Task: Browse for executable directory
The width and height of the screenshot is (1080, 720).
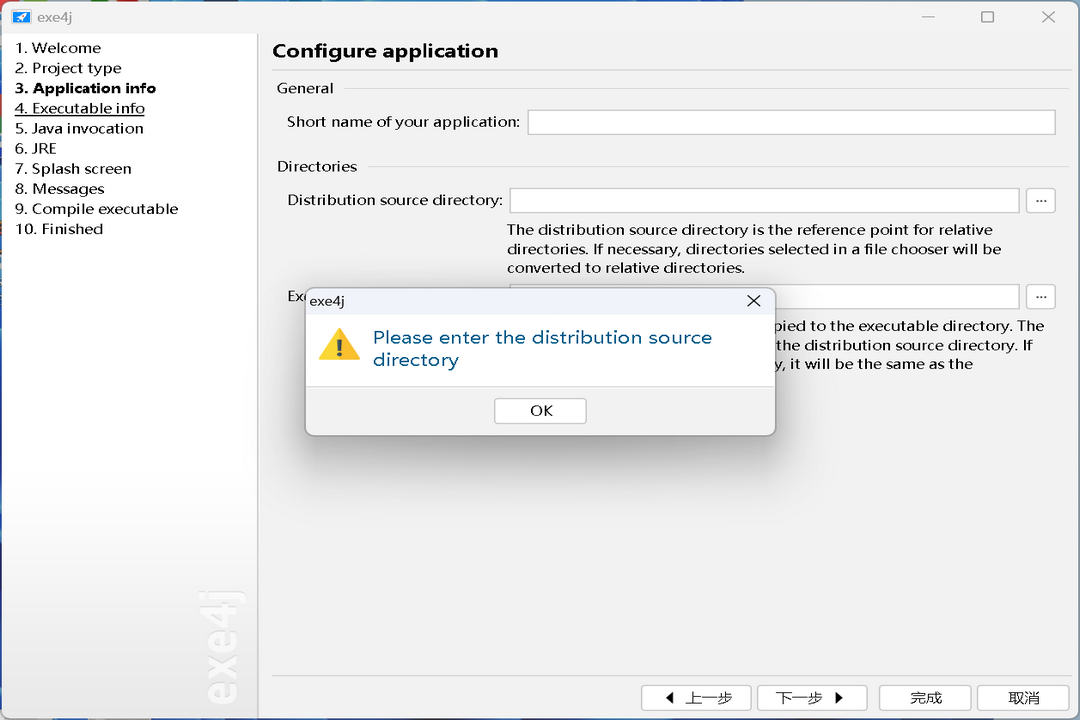Action: [1040, 296]
